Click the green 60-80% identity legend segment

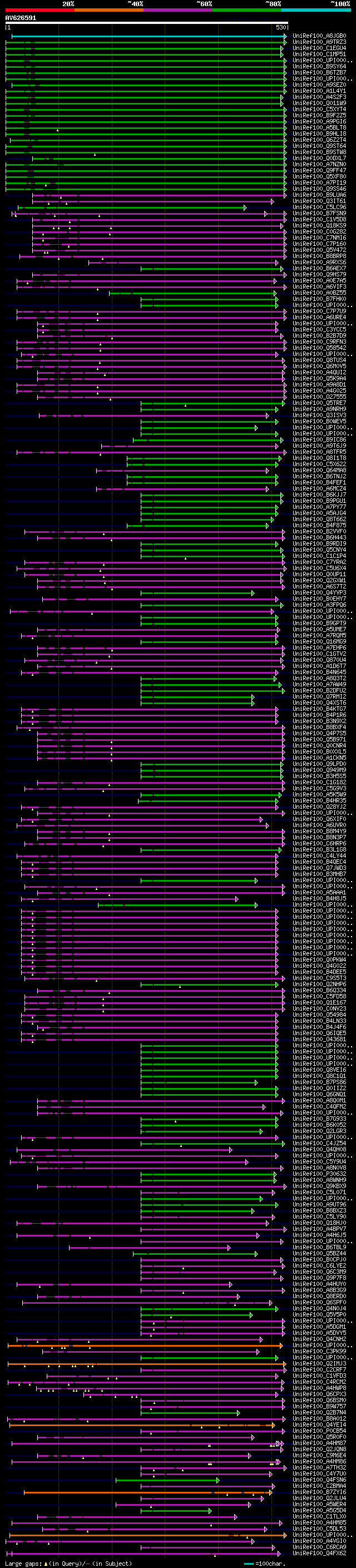click(x=247, y=10)
